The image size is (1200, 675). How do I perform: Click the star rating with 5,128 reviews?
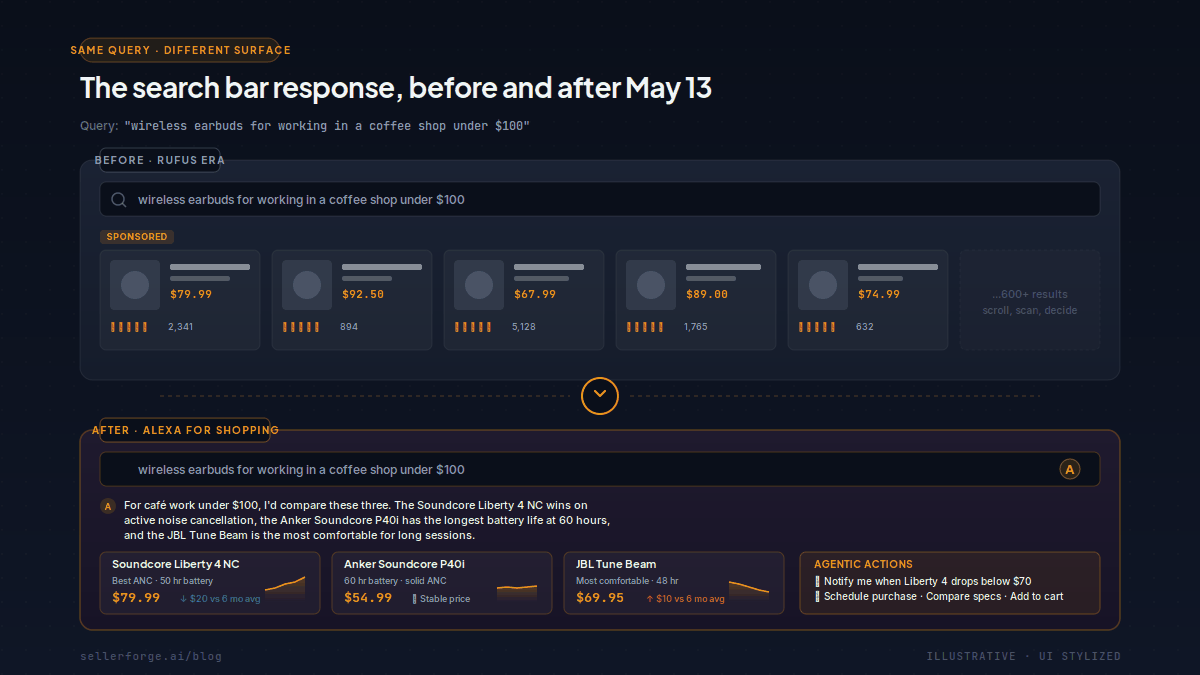473,327
